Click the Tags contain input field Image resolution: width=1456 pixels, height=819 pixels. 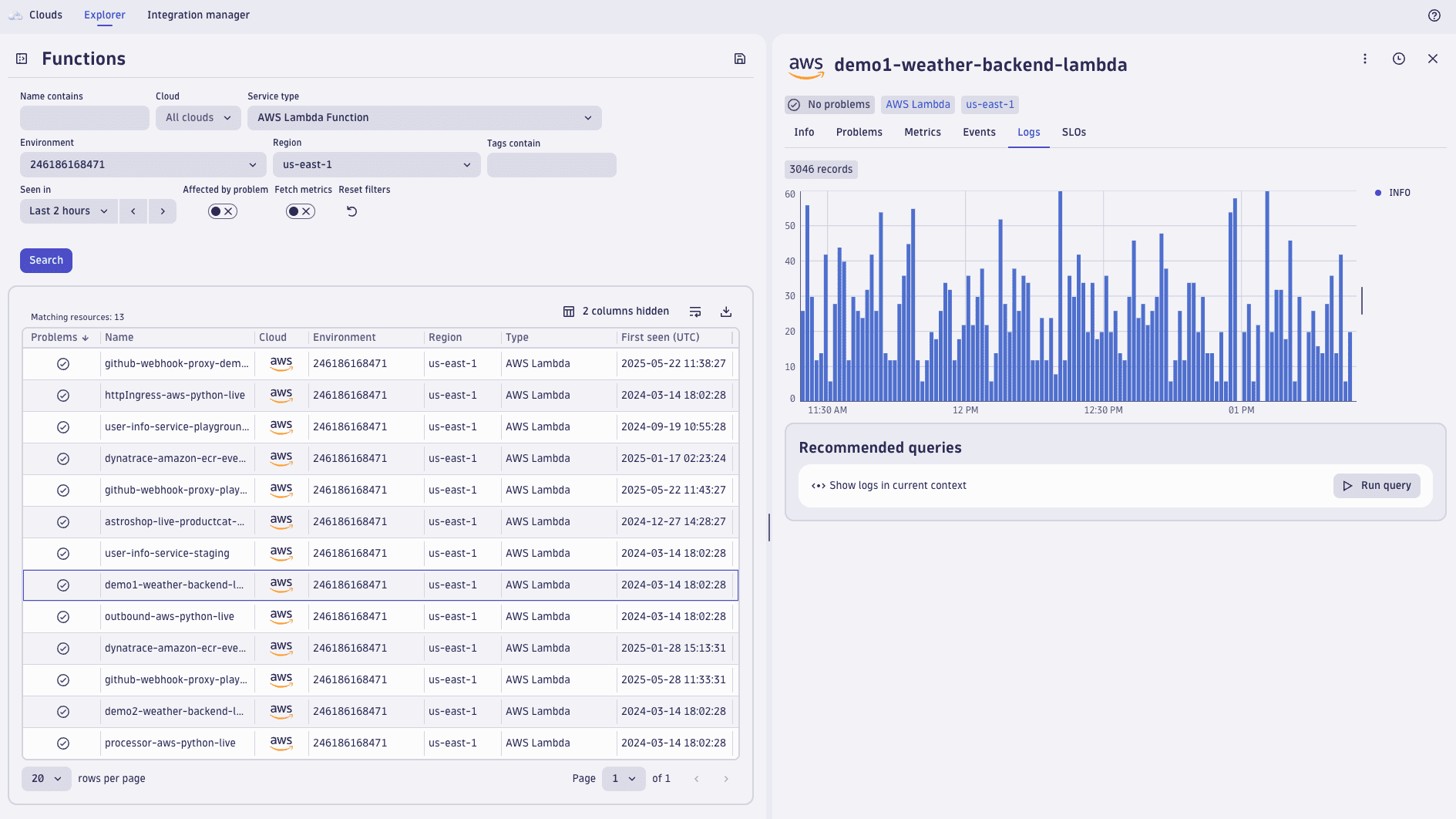(552, 165)
